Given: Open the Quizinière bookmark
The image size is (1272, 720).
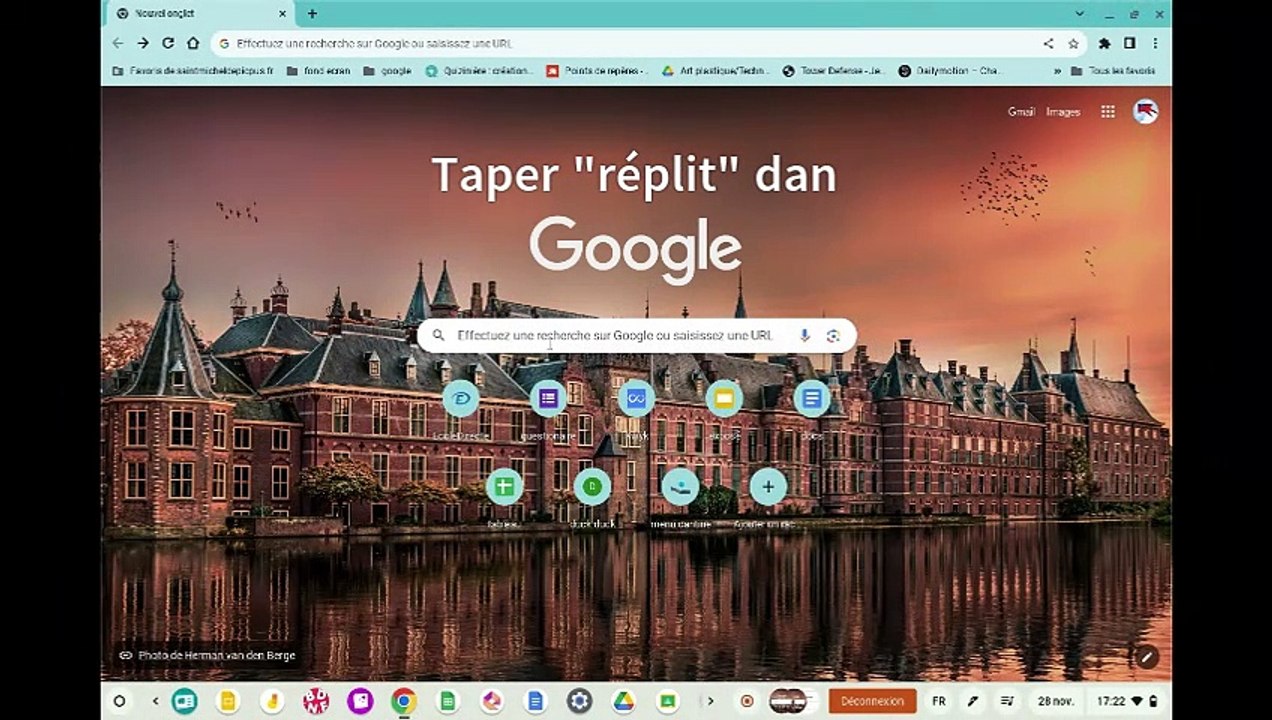Looking at the screenshot, I should (x=479, y=71).
